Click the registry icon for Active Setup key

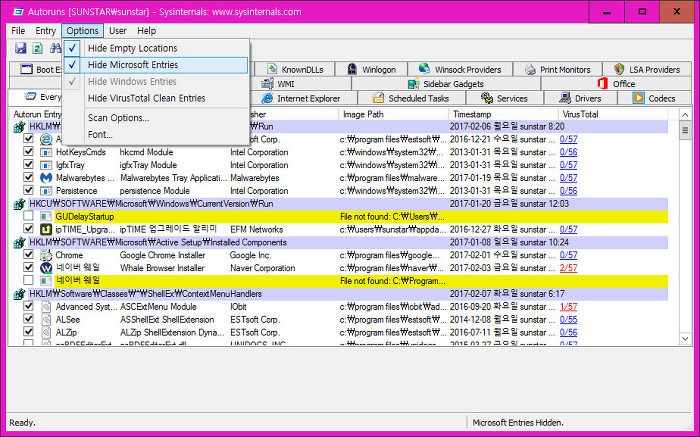(19, 243)
